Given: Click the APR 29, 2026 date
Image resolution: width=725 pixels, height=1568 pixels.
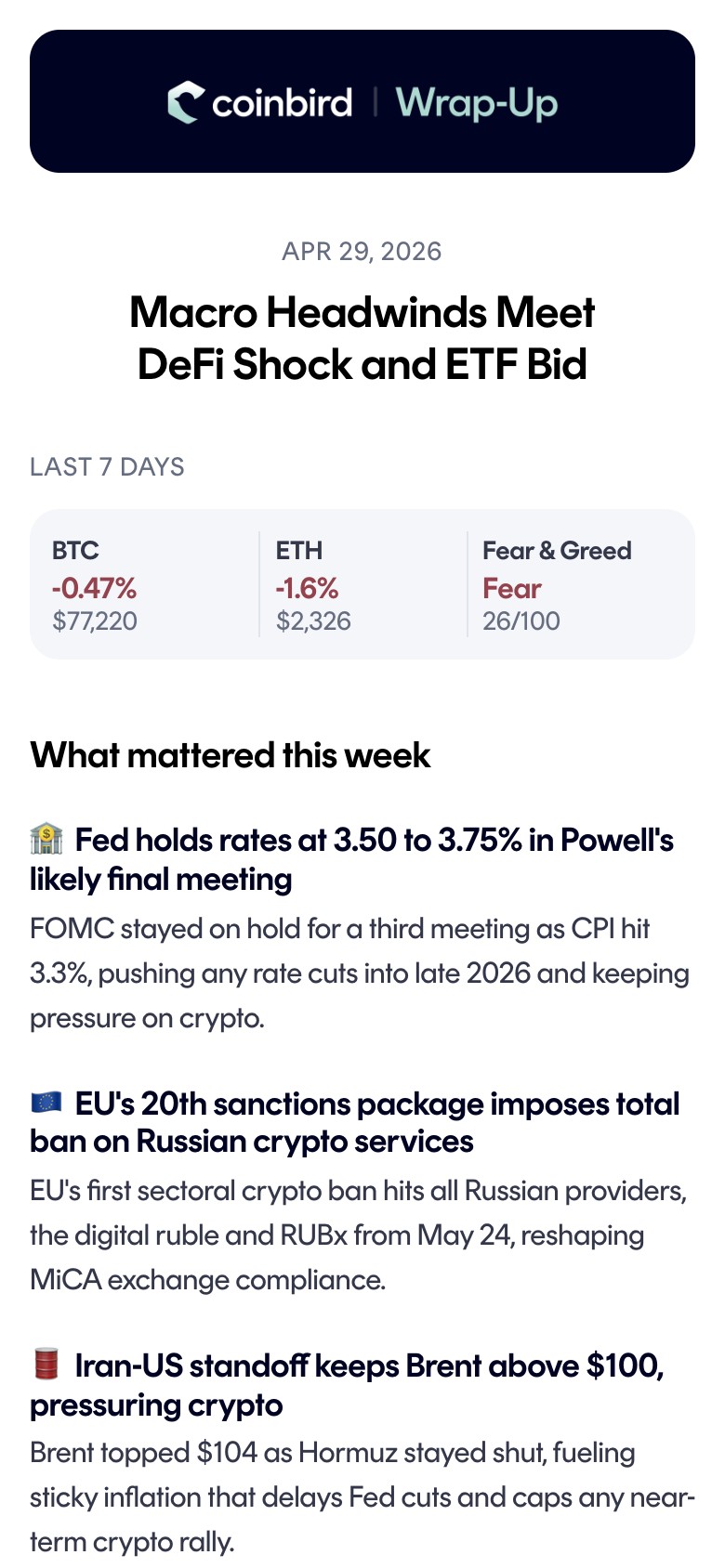Looking at the screenshot, I should [x=362, y=251].
